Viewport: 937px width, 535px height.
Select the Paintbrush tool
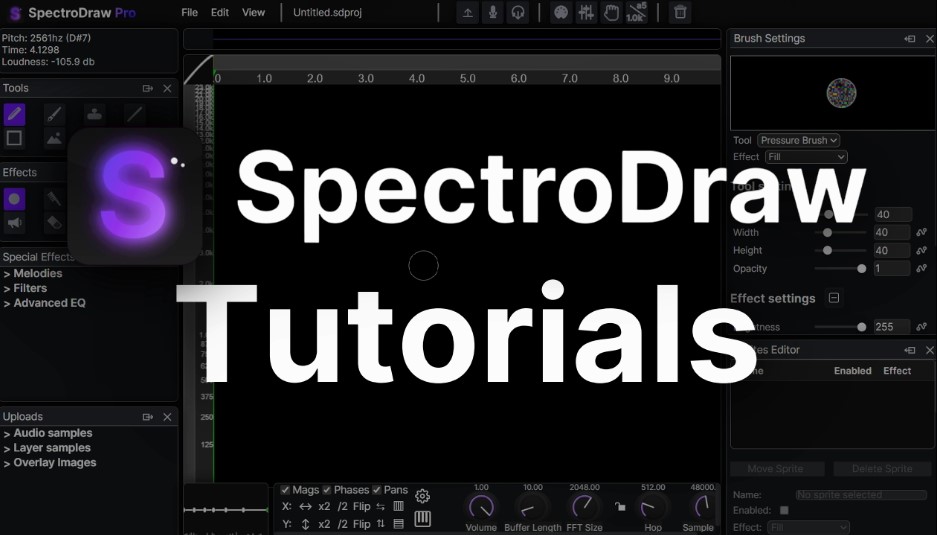click(54, 114)
